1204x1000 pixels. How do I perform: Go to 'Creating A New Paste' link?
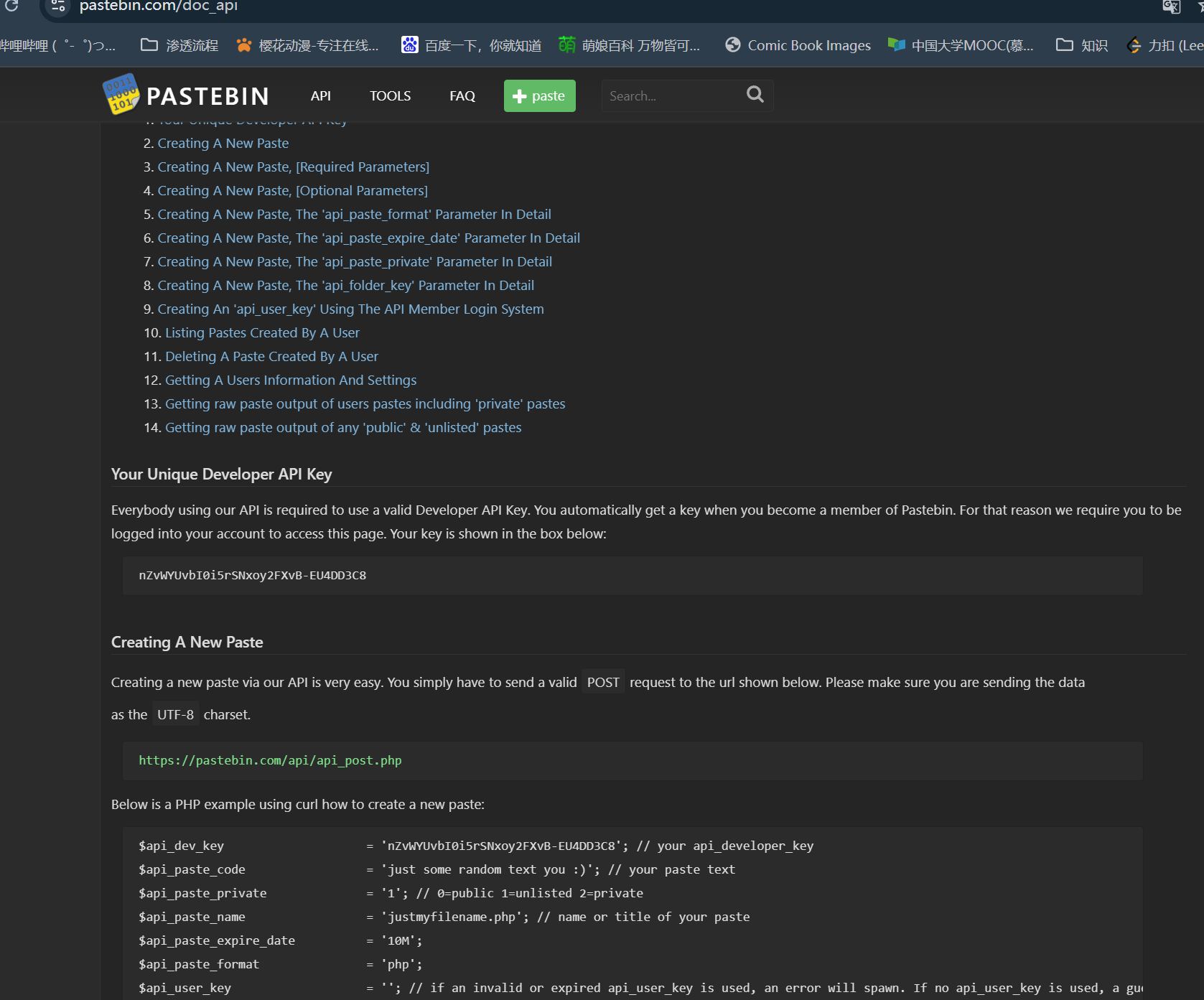[x=223, y=143]
